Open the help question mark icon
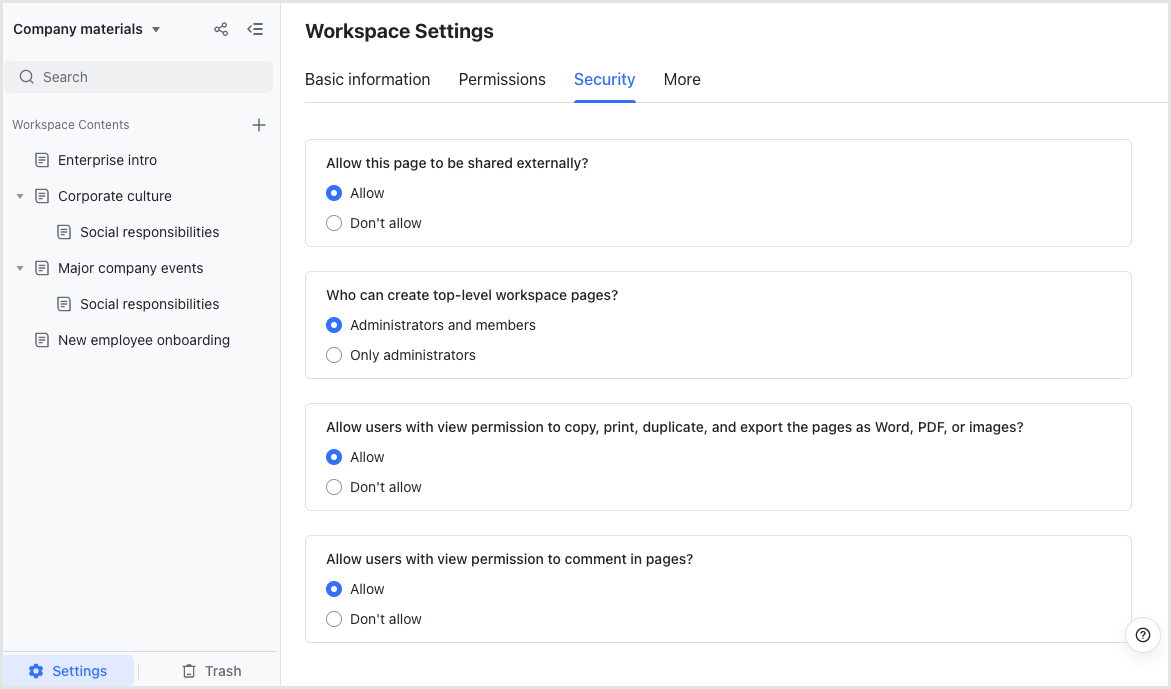This screenshot has height=689, width=1171. pyautogui.click(x=1143, y=635)
